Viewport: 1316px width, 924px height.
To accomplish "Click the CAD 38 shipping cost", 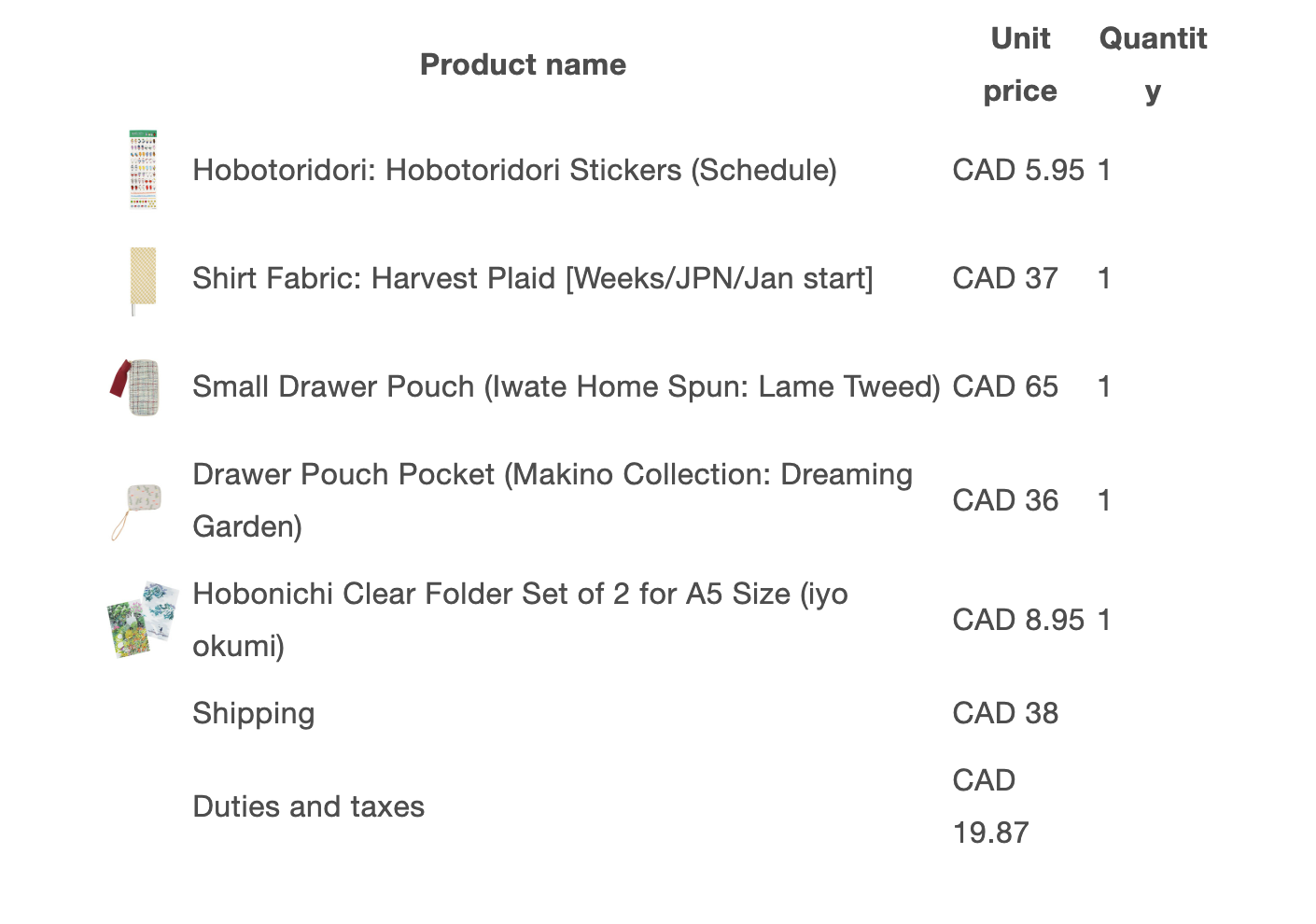I will click(x=1005, y=713).
